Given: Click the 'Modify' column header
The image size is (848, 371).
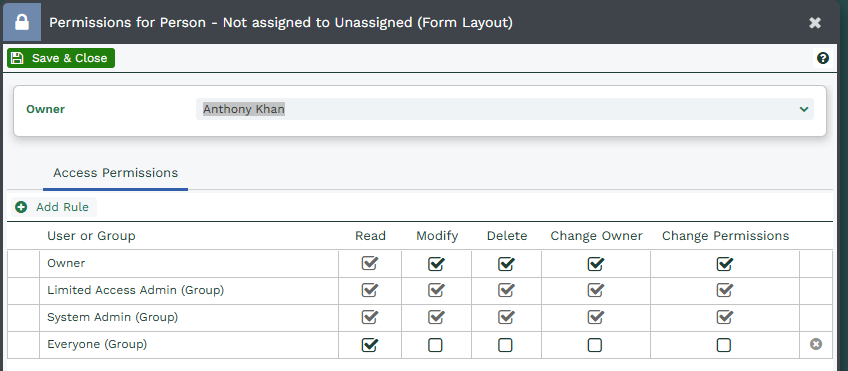Looking at the screenshot, I should (437, 236).
